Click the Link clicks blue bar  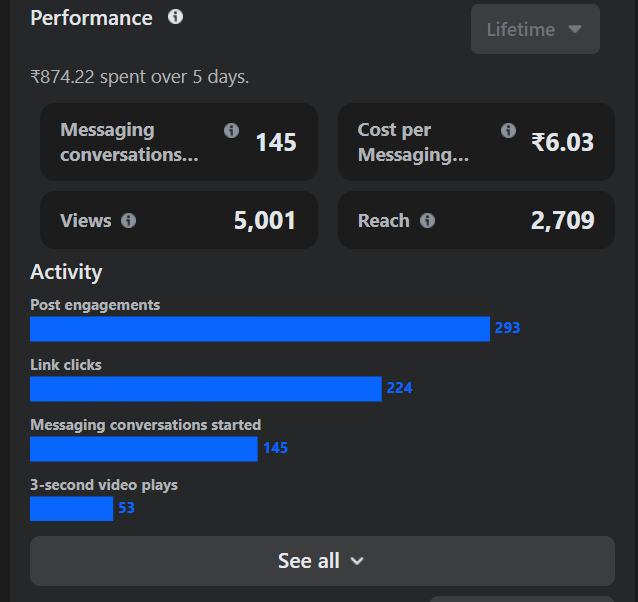pyautogui.click(x=205, y=389)
